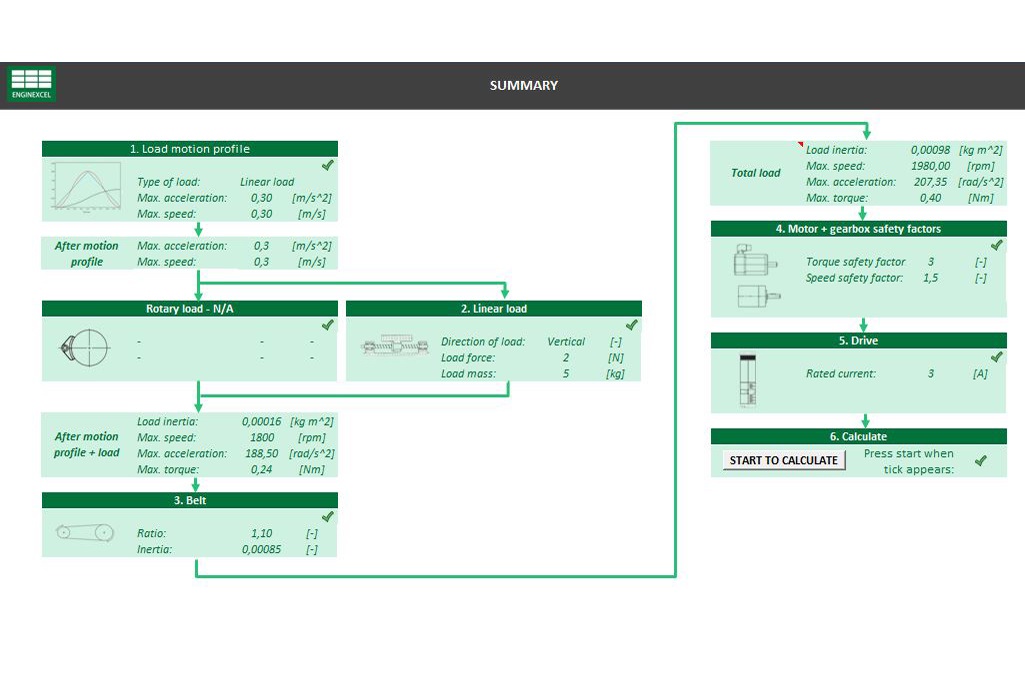The image size is (1025, 683).
Task: Select the Type of load Linear load value
Action: coord(267,182)
